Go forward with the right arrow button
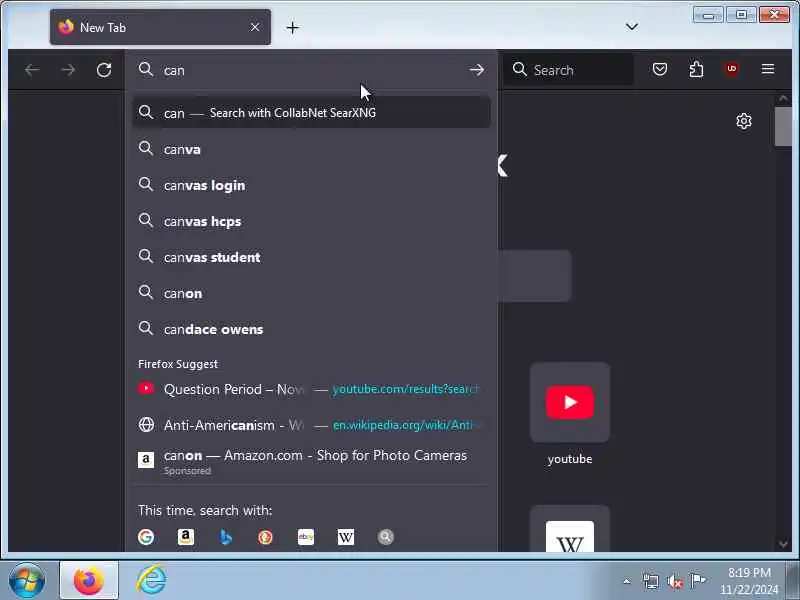 (68, 70)
